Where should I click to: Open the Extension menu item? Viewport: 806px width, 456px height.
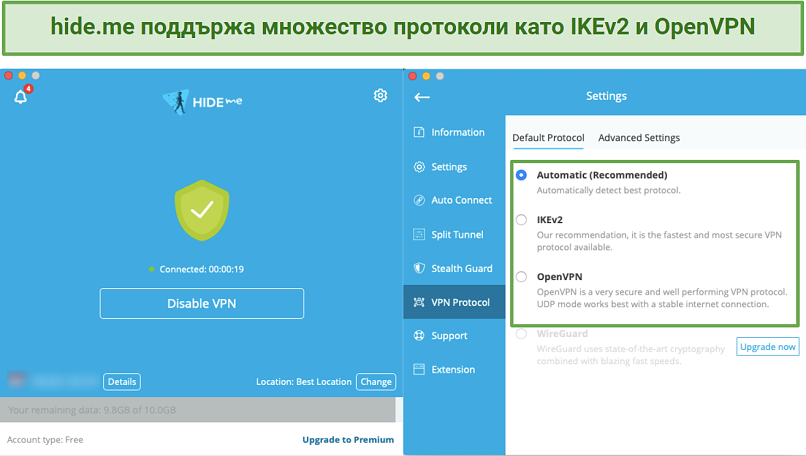(454, 370)
